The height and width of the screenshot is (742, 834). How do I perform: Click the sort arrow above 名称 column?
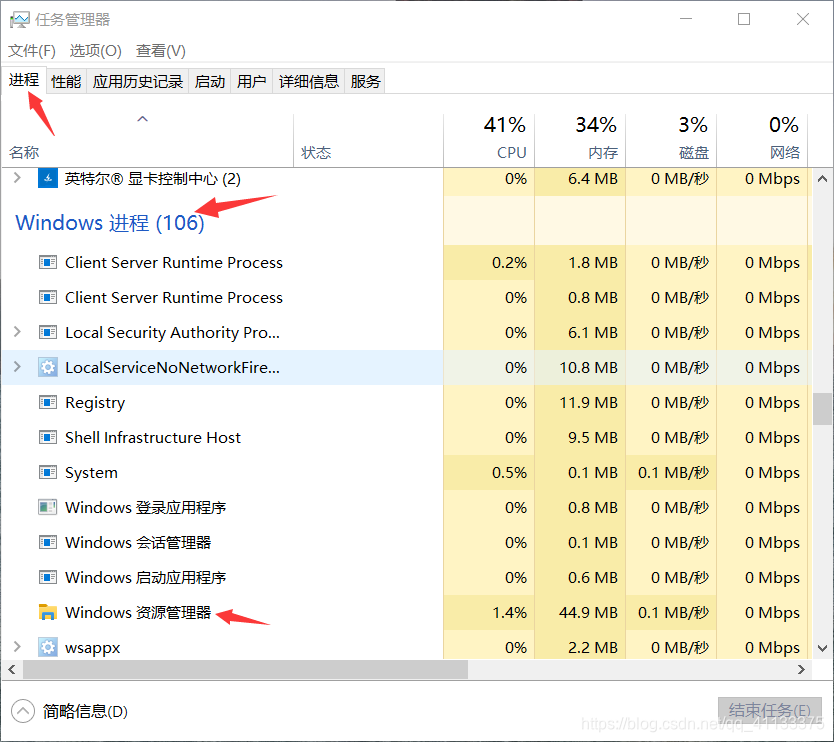pyautogui.click(x=142, y=119)
